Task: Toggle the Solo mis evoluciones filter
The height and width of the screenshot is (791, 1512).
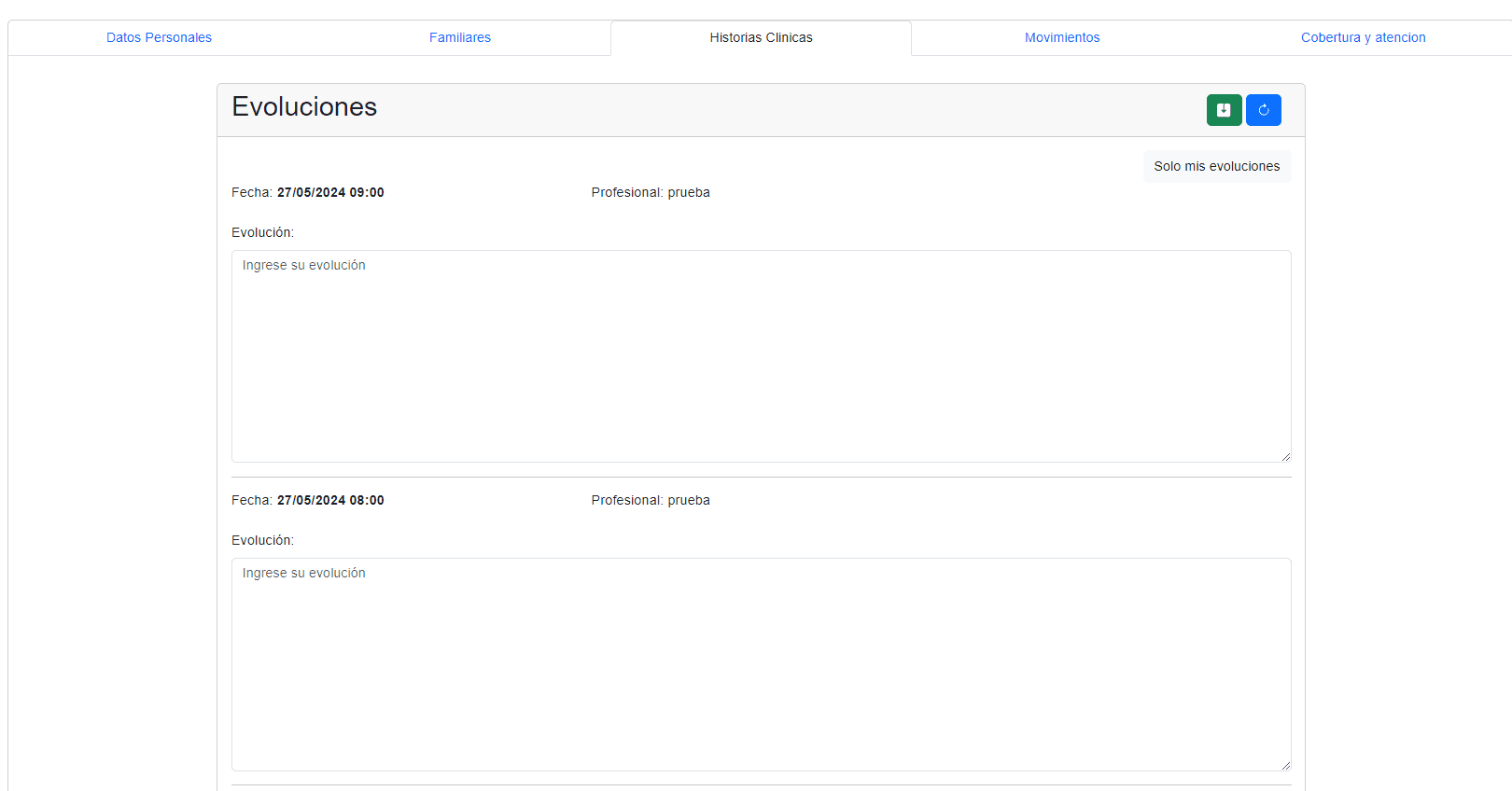Action: (x=1217, y=166)
